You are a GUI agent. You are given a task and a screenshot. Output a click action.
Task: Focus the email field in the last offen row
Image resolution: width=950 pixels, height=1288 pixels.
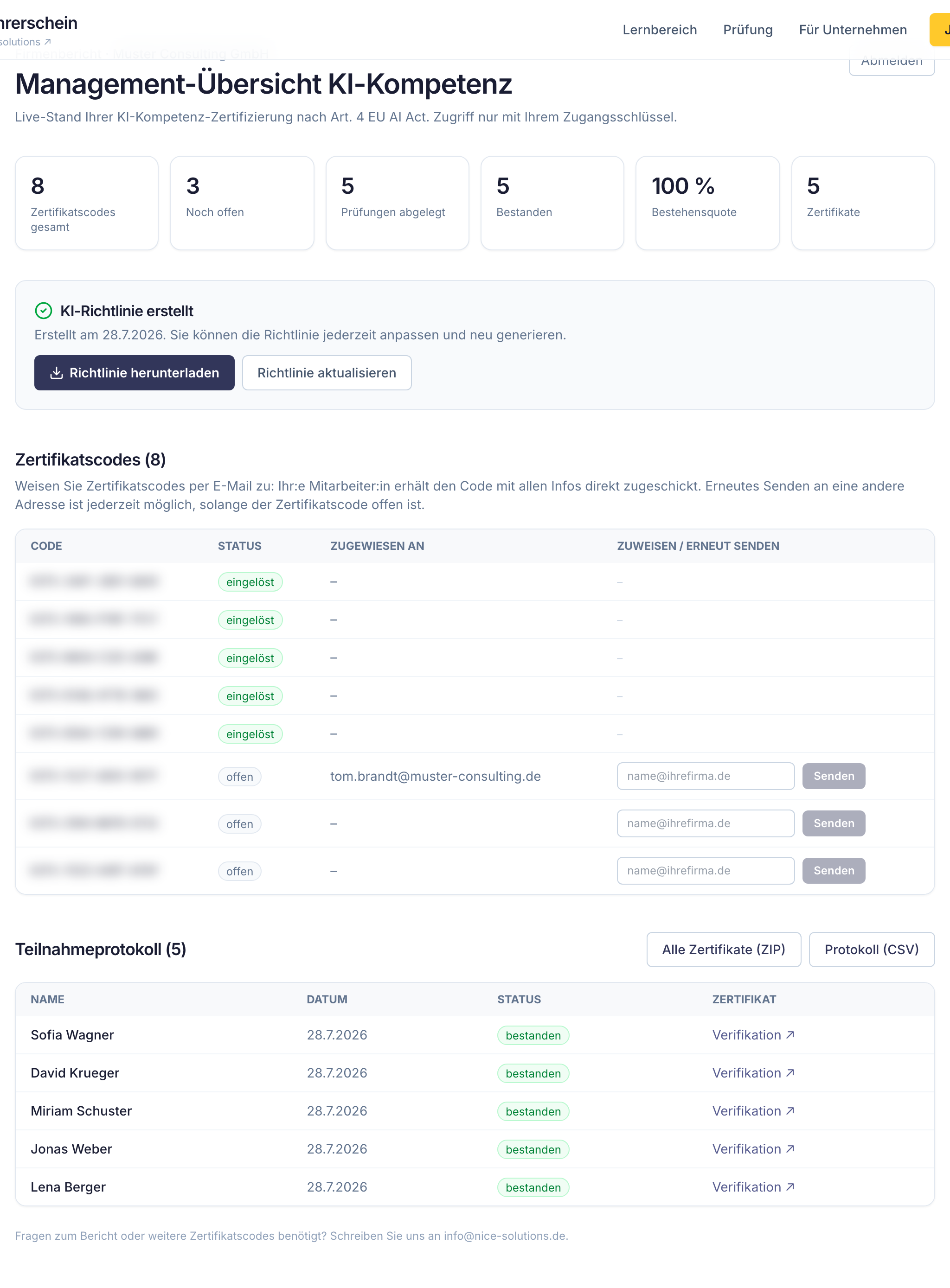706,870
